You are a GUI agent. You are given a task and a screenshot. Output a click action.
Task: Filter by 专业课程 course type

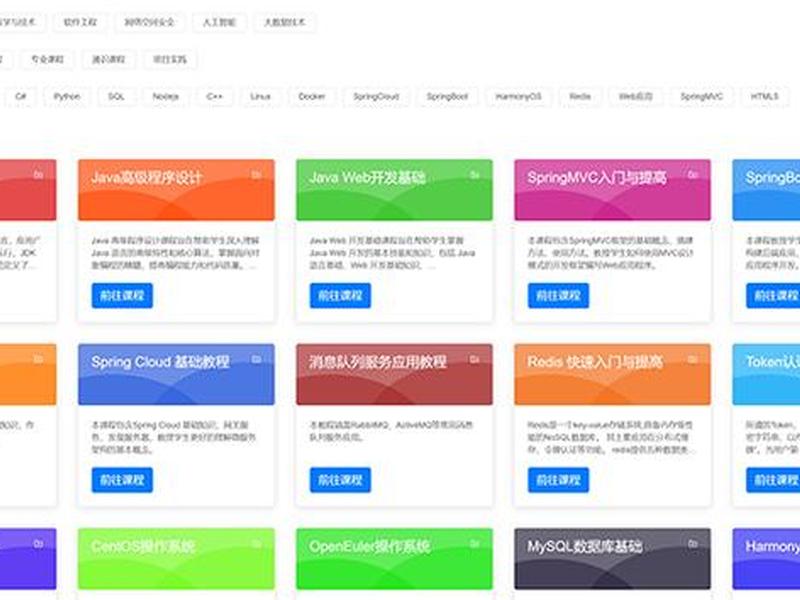[x=47, y=59]
